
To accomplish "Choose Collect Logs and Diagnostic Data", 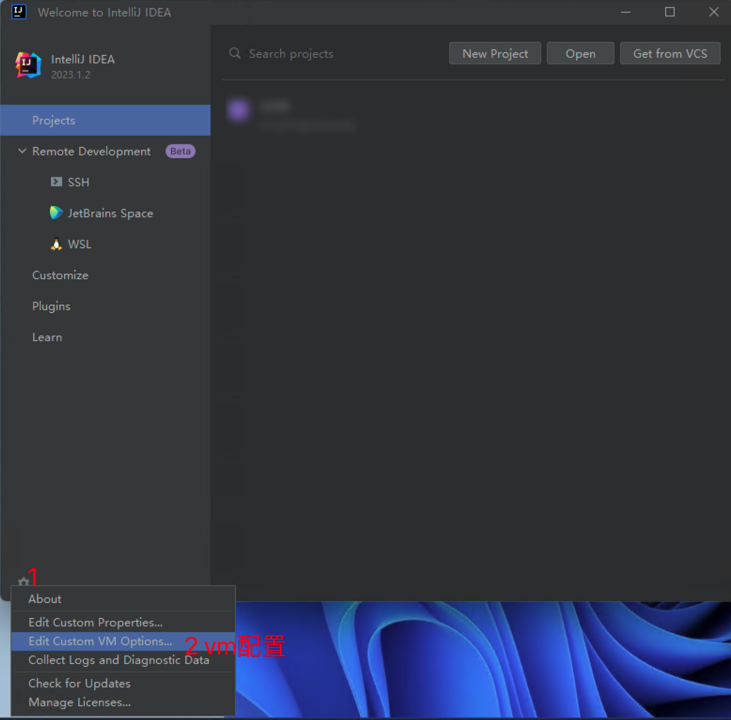I will pyautogui.click(x=124, y=660).
